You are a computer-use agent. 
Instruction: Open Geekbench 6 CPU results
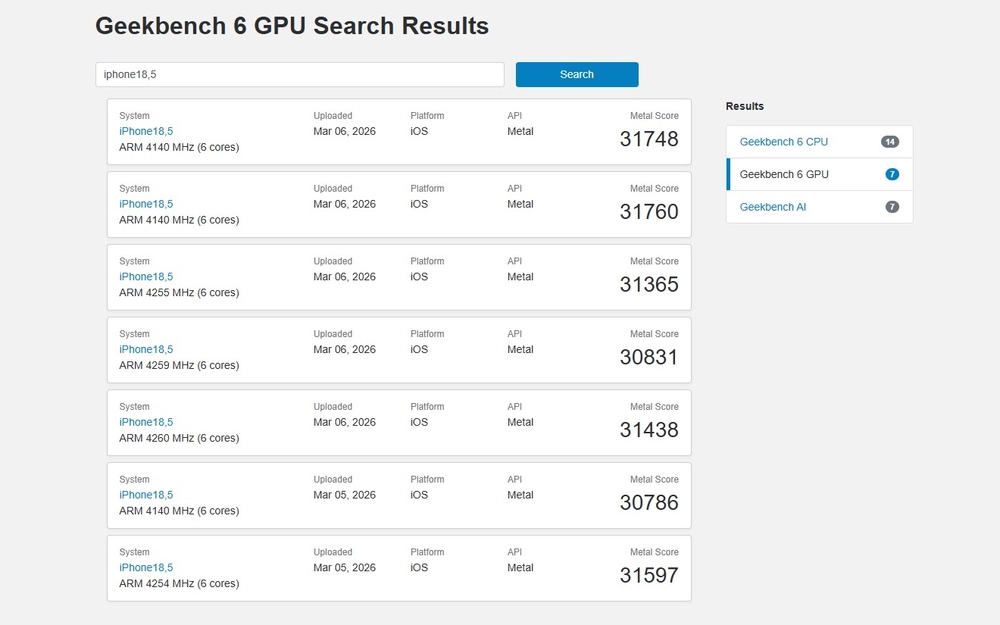[783, 142]
